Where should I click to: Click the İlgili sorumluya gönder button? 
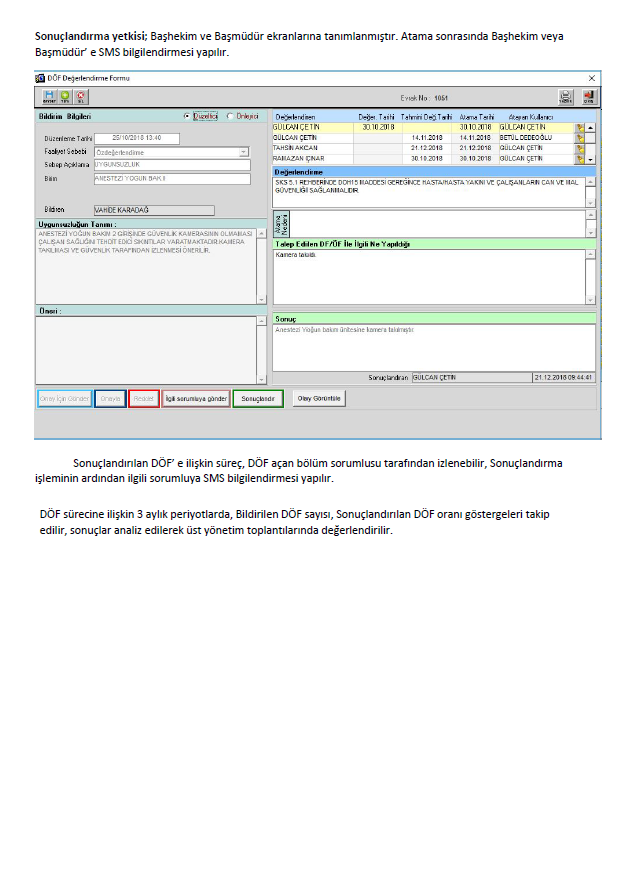[196, 398]
